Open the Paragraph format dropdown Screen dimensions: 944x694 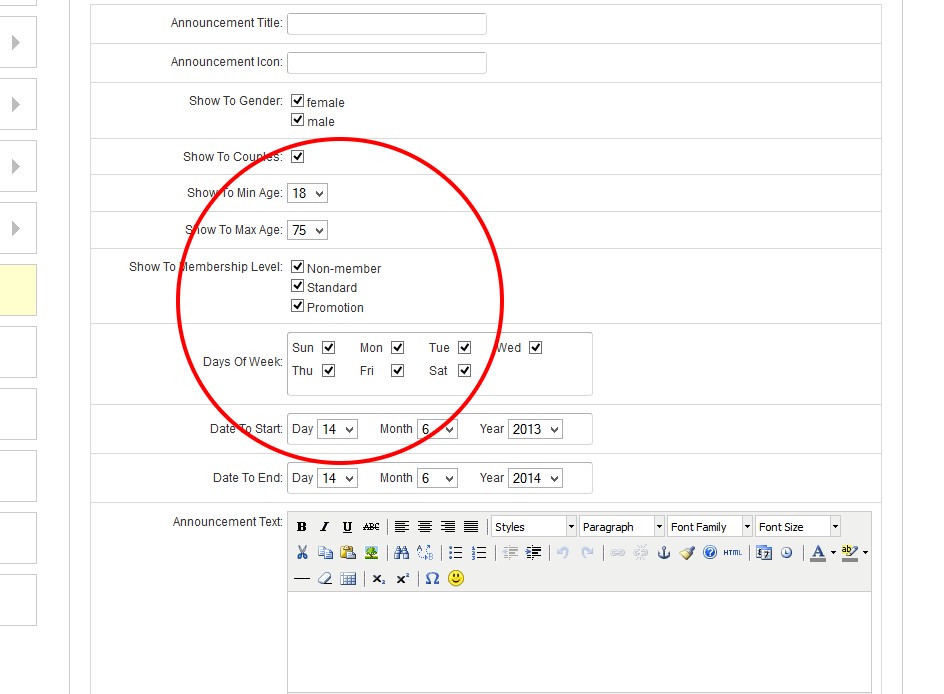[x=621, y=527]
